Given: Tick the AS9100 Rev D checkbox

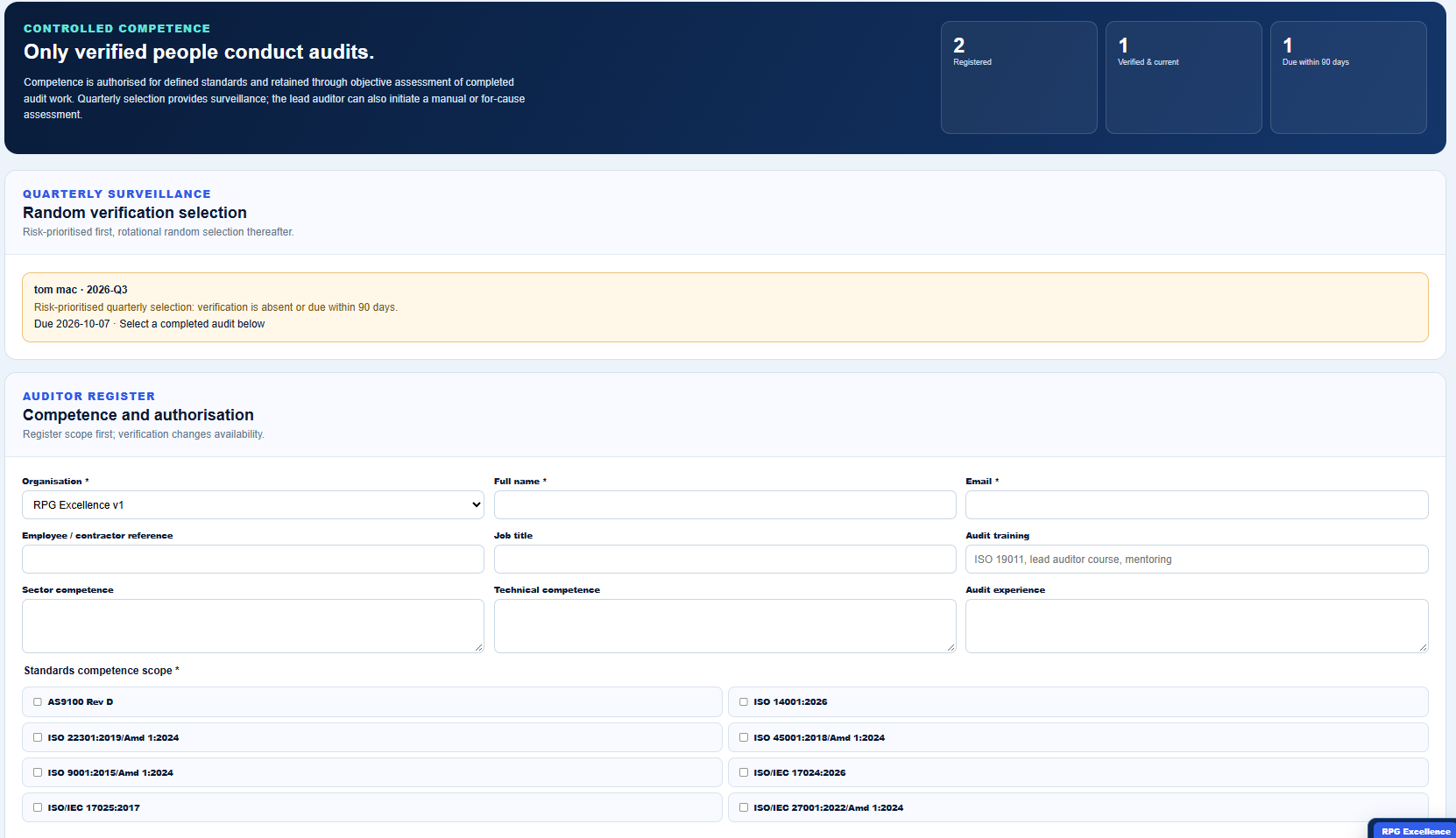Looking at the screenshot, I should pos(38,702).
